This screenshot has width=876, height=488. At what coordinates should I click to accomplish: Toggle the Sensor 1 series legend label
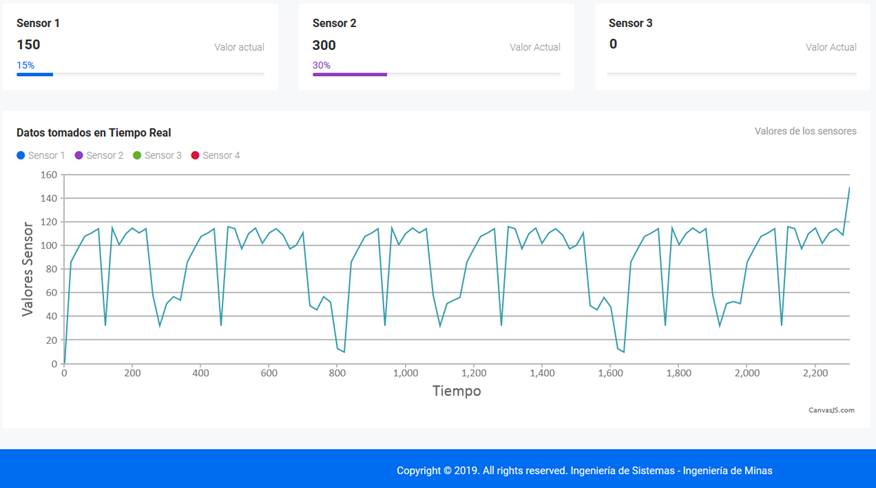(46, 156)
